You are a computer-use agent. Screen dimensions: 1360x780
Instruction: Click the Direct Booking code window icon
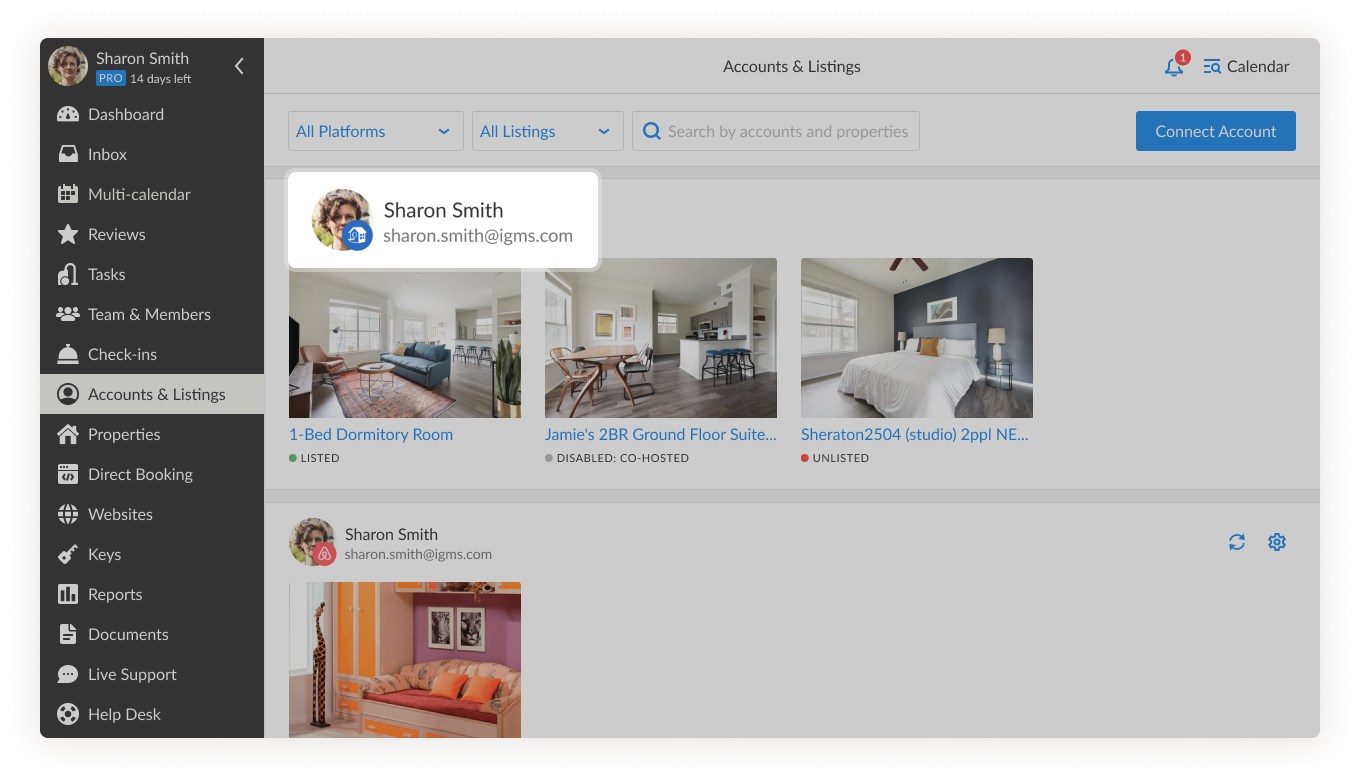[x=68, y=474]
